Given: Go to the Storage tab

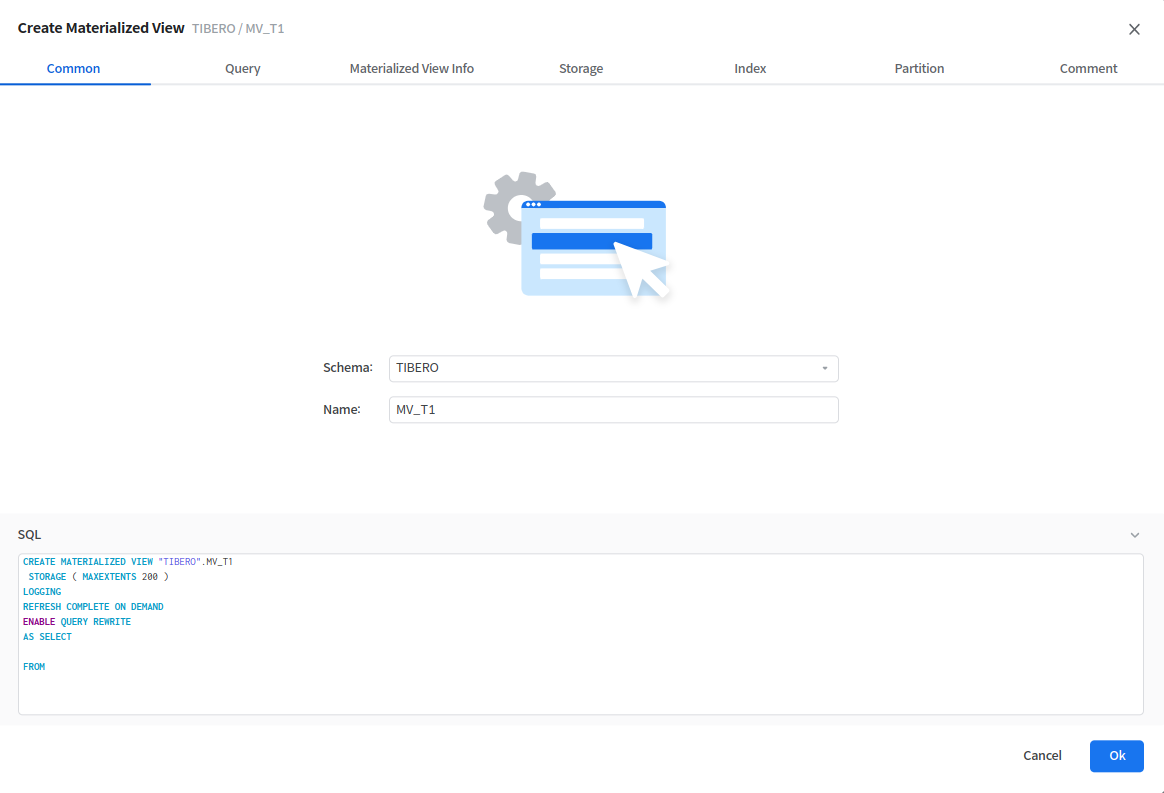Looking at the screenshot, I should pos(581,68).
